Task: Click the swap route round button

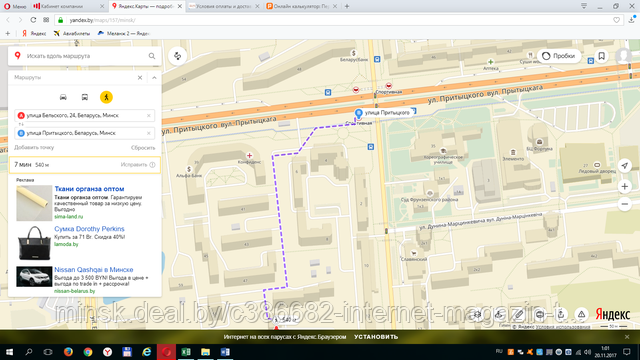Action: pos(178,56)
